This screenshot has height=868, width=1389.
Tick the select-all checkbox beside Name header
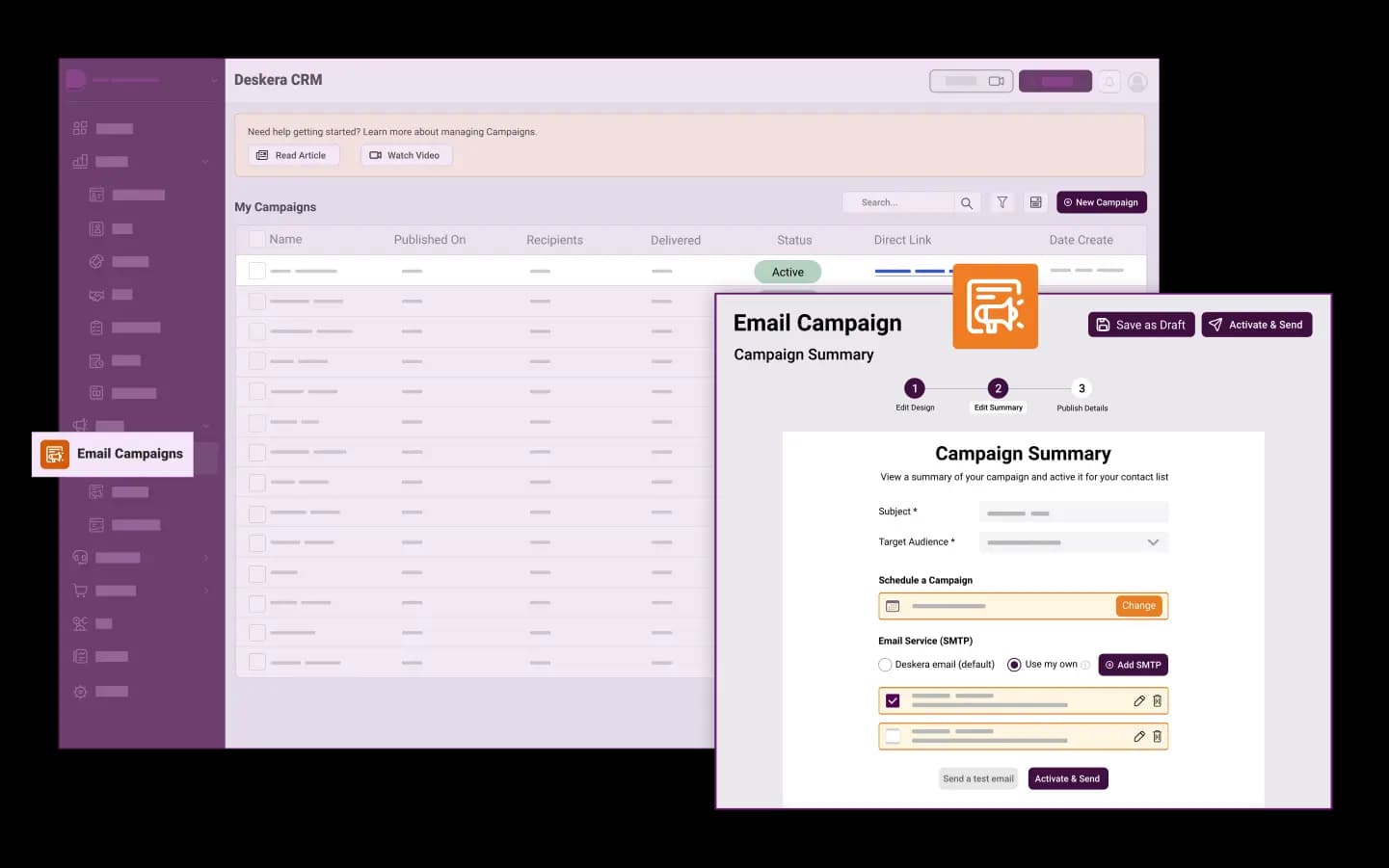[x=256, y=240]
